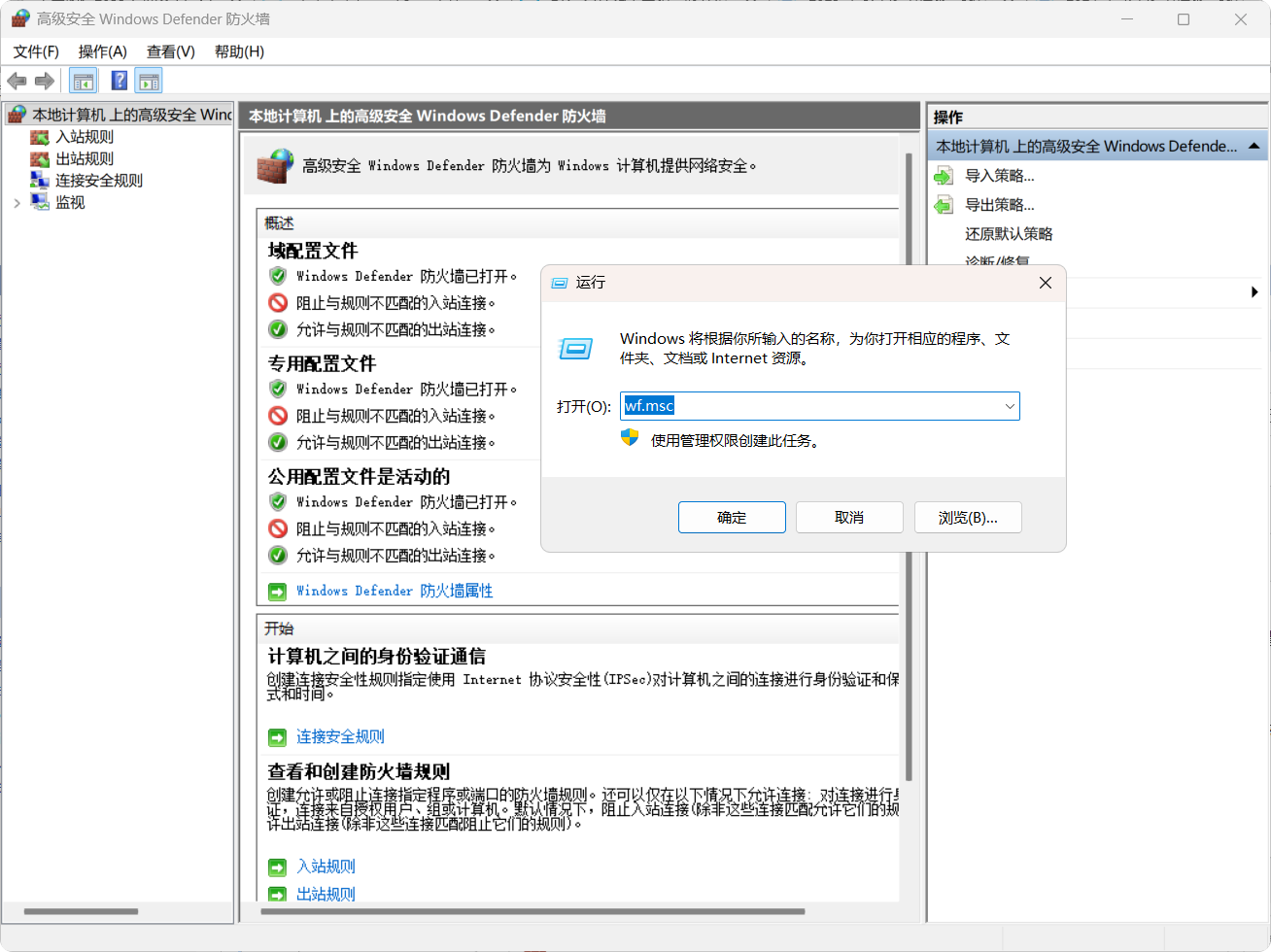Open the Run dialog history dropdown arrow
1271x952 pixels.
1010,406
